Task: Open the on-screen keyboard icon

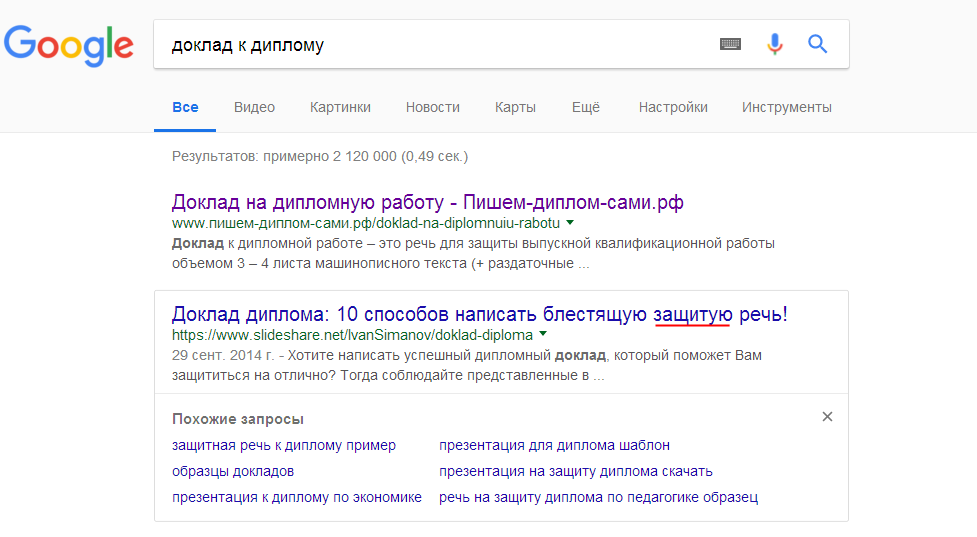Action: click(730, 44)
